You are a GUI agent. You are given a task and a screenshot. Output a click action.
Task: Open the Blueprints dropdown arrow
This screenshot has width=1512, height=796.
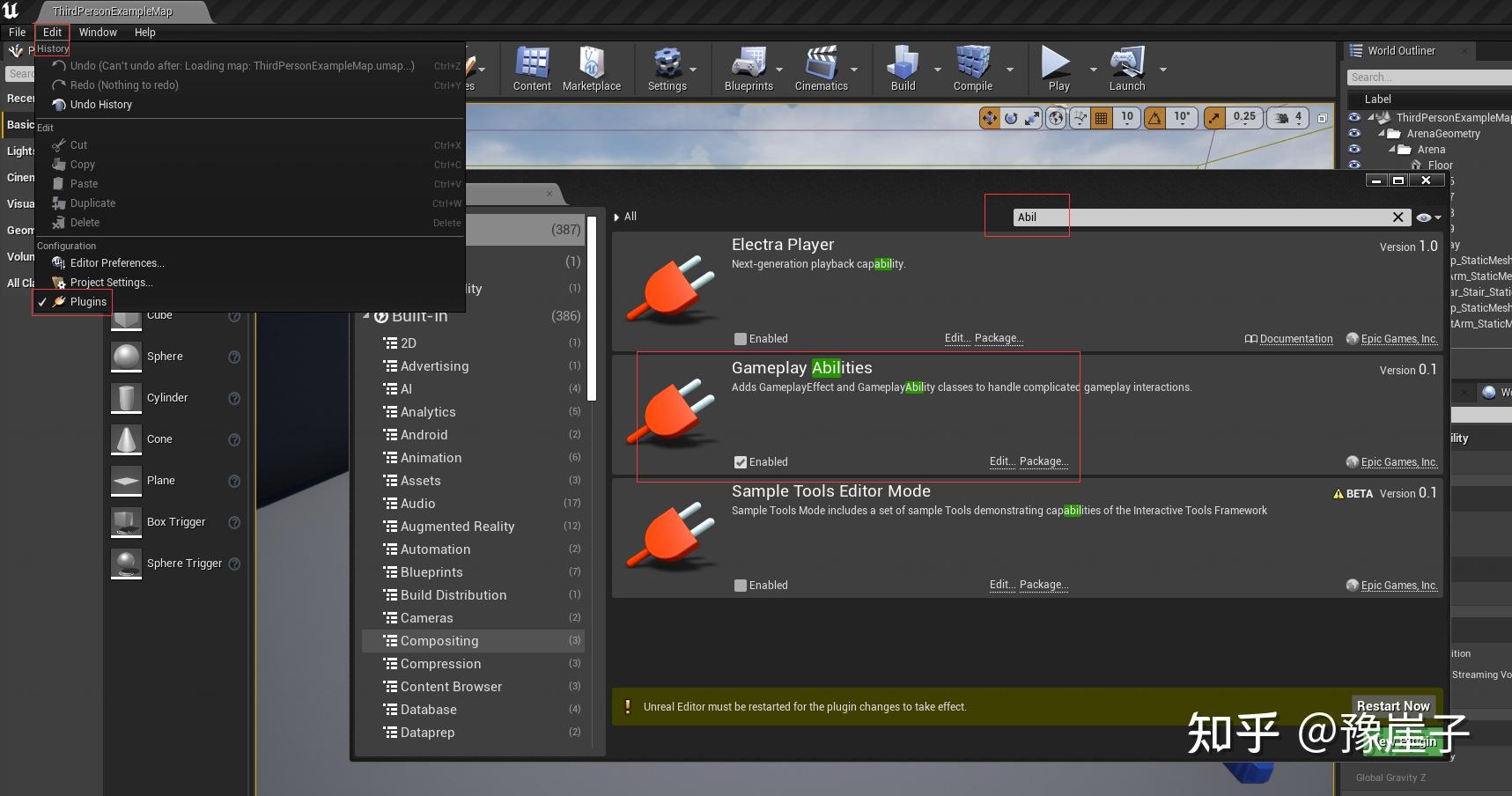(779, 70)
